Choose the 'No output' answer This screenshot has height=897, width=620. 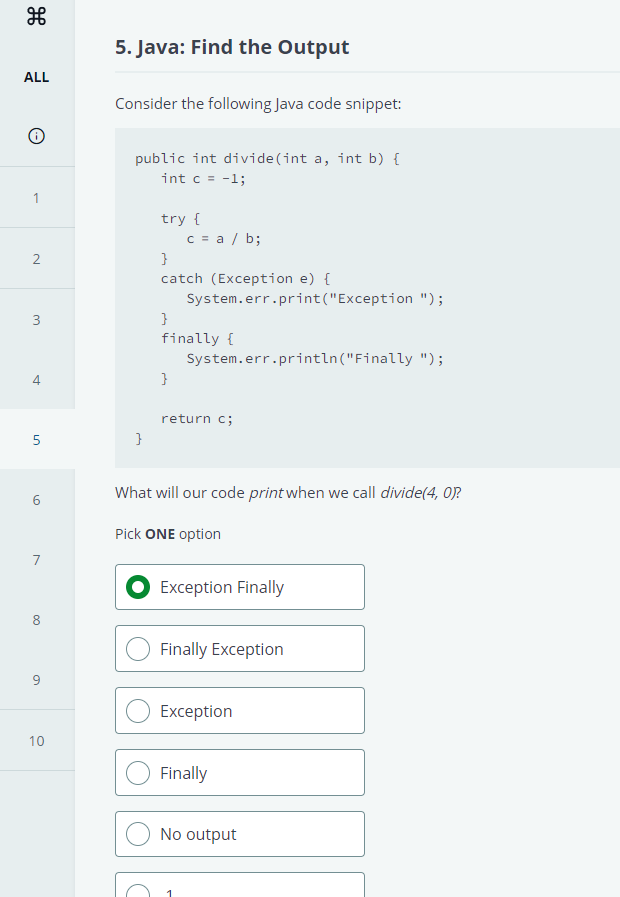coord(240,834)
